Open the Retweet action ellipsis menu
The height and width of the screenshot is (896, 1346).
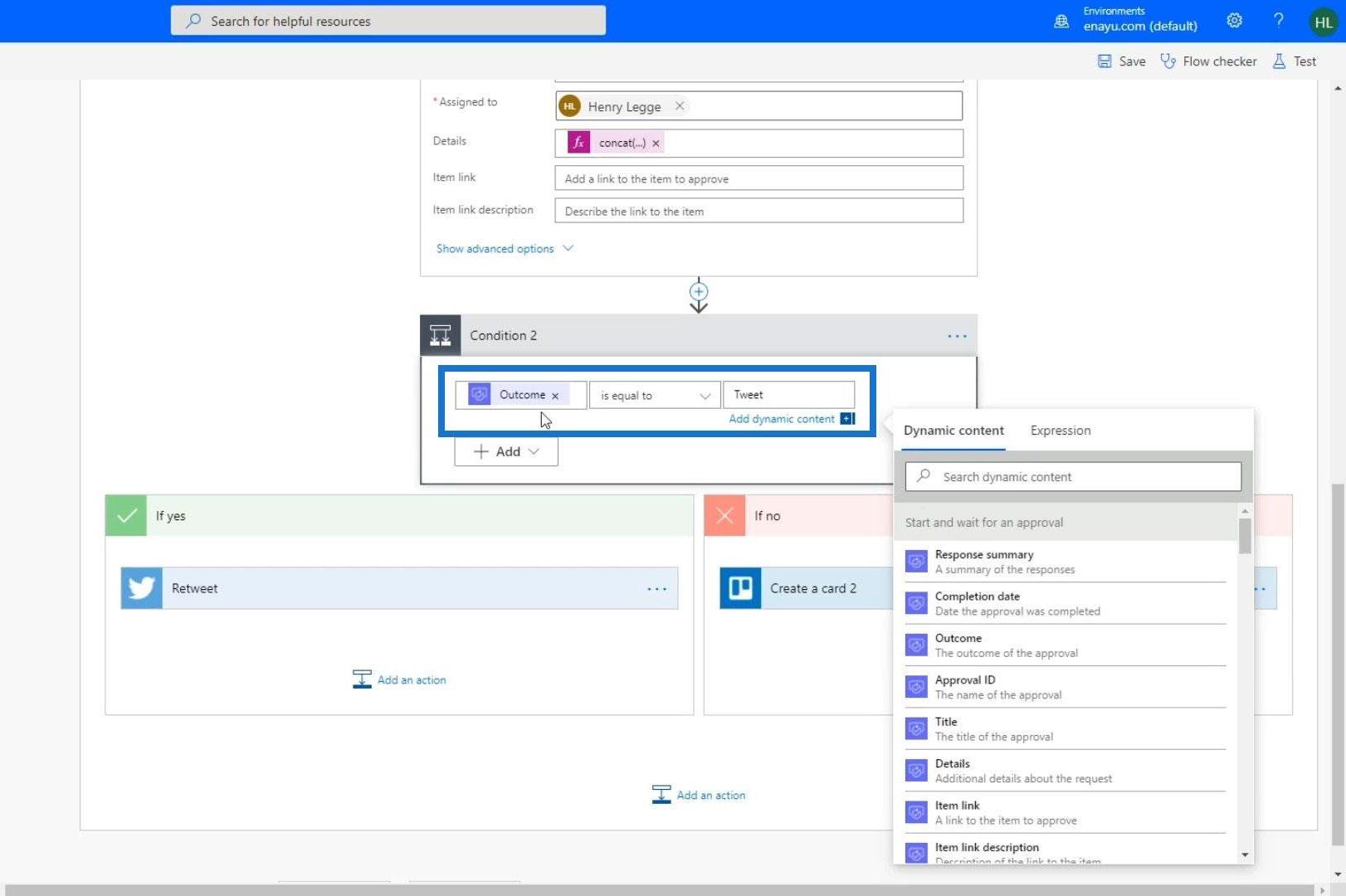656,589
